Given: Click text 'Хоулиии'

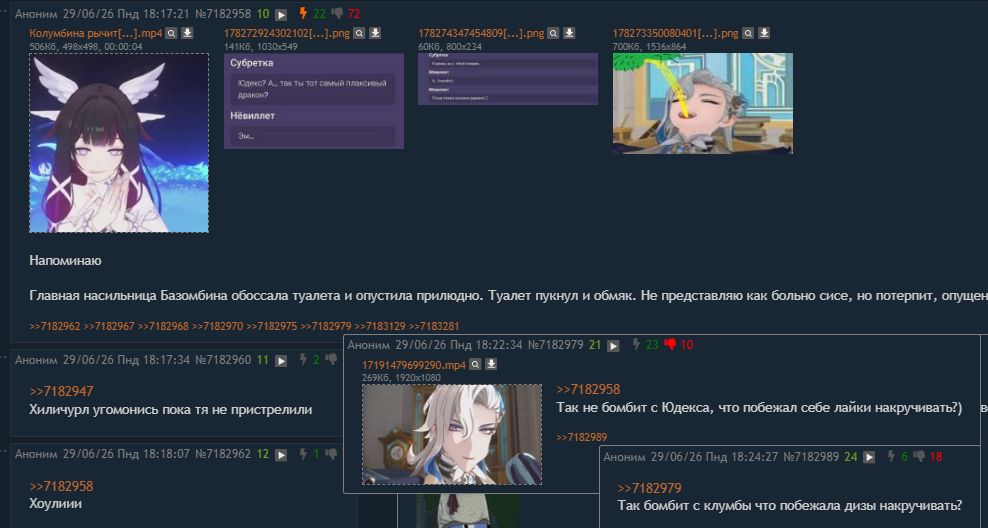Looking at the screenshot, I should (55, 503).
